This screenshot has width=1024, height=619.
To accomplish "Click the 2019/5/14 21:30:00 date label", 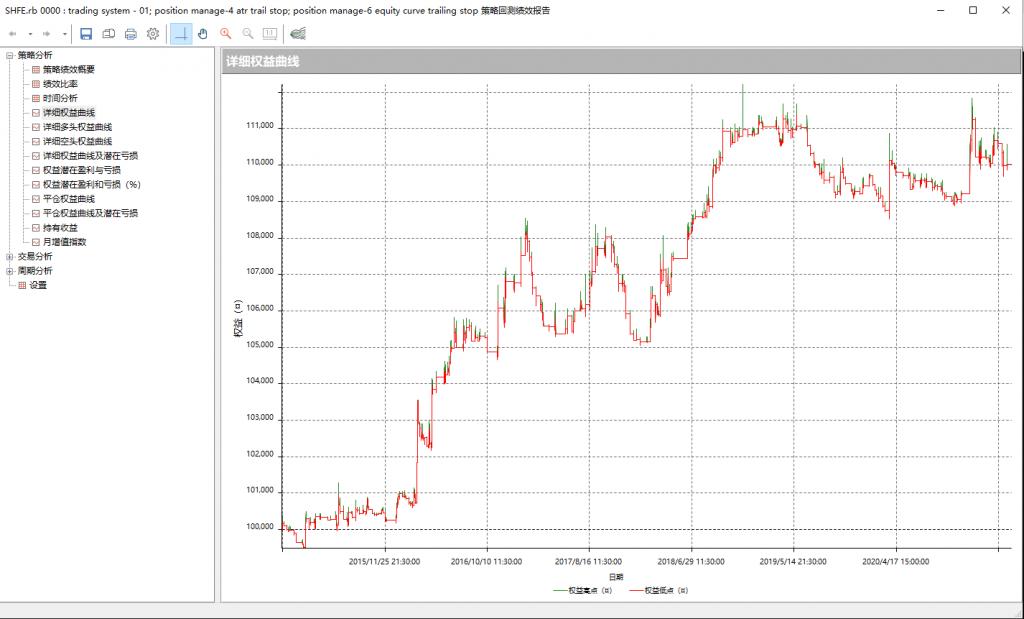I will point(793,562).
